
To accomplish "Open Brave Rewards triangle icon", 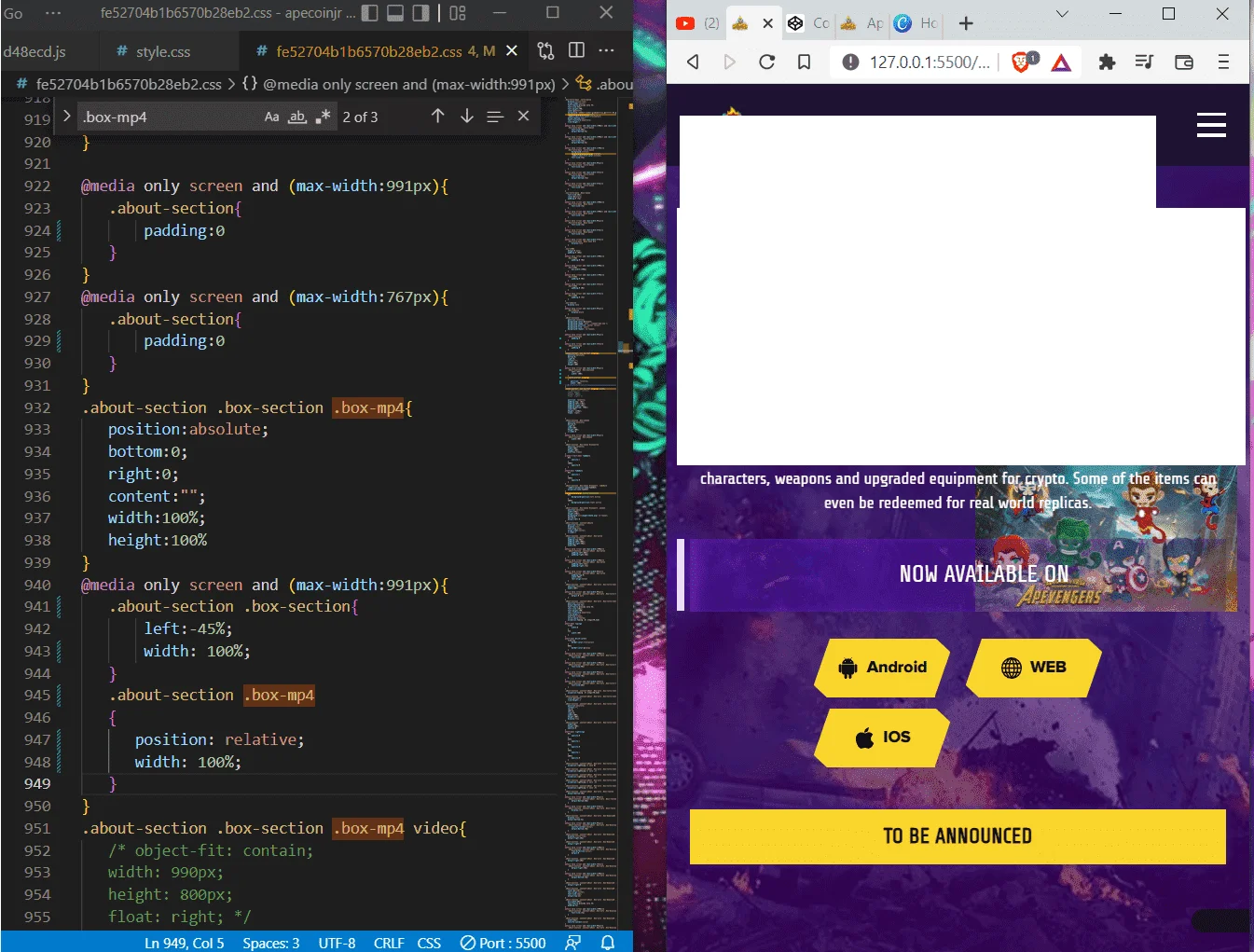I will click(1062, 62).
